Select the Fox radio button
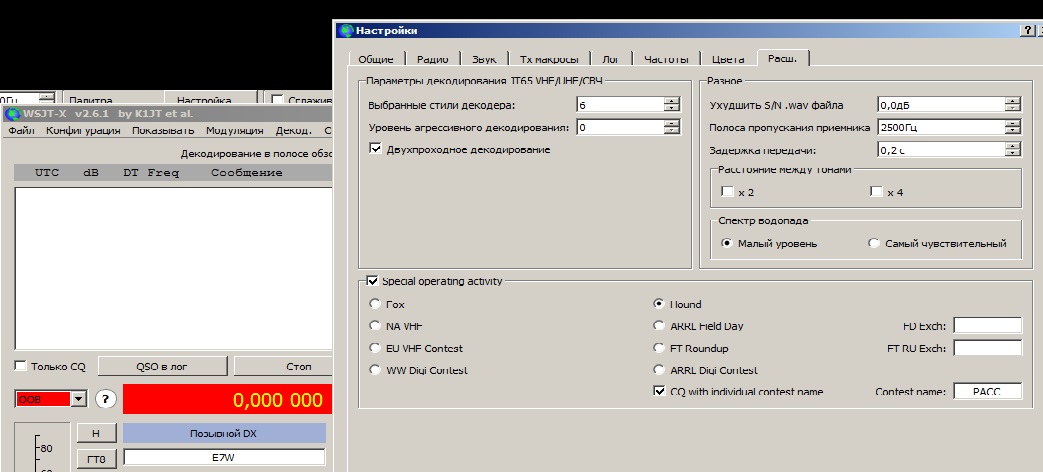The height and width of the screenshot is (472, 1043). coord(375,304)
